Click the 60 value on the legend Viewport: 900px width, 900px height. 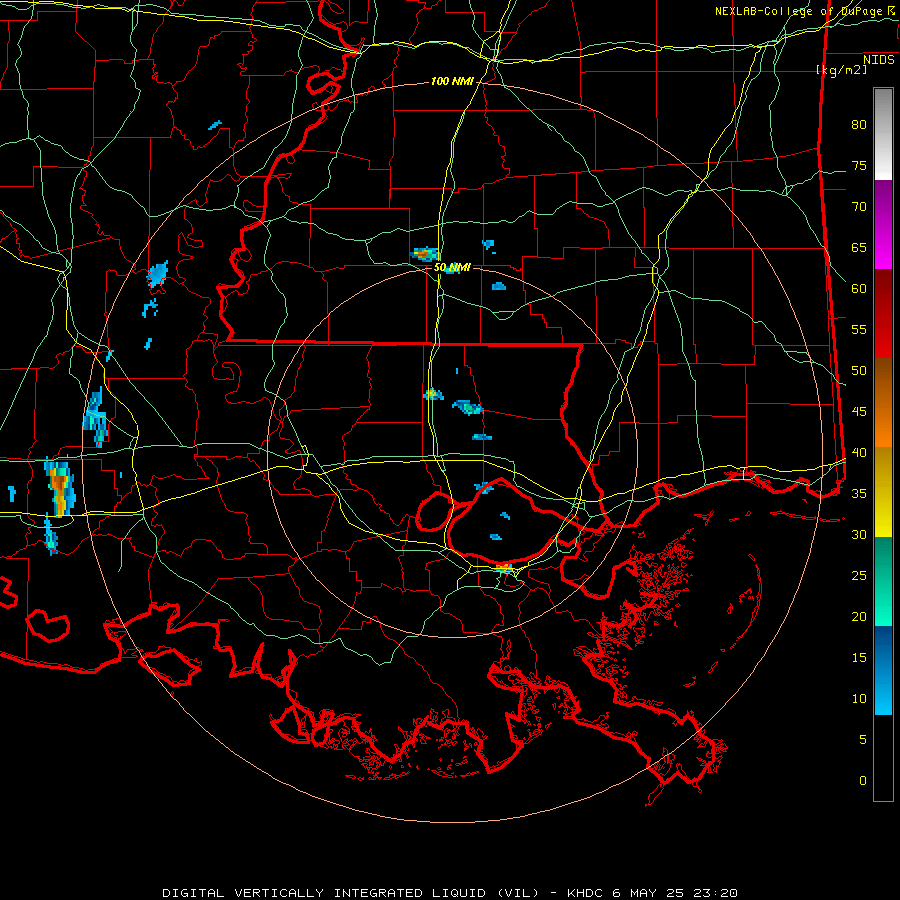tap(859, 289)
